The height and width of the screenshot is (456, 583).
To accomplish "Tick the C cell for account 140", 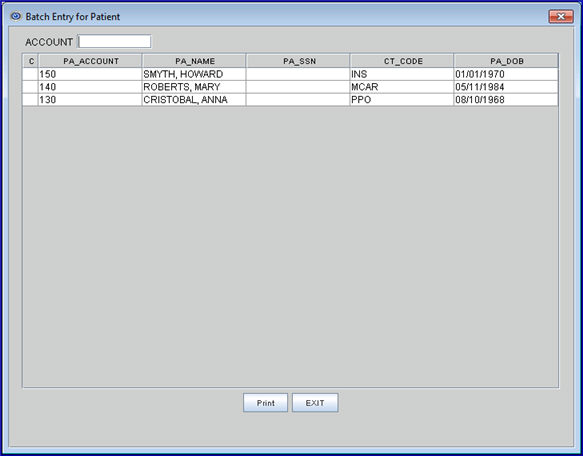I will 30,87.
